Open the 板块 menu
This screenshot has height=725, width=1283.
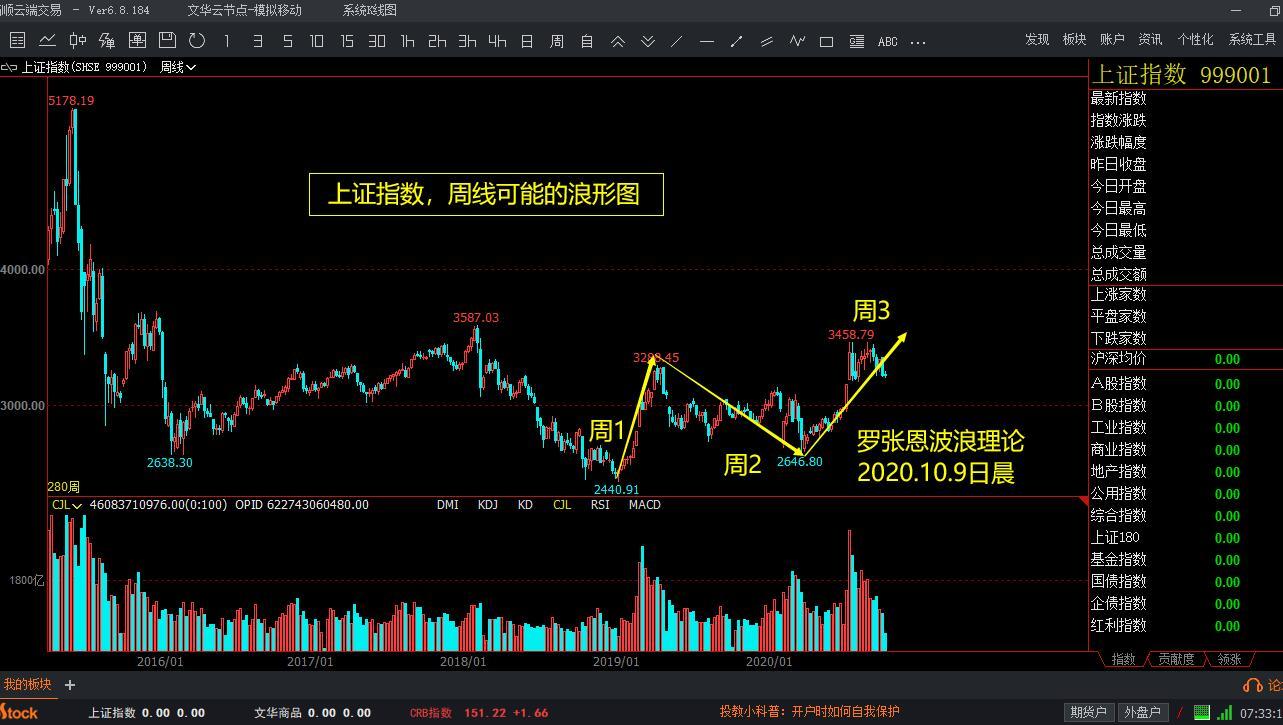point(1074,40)
